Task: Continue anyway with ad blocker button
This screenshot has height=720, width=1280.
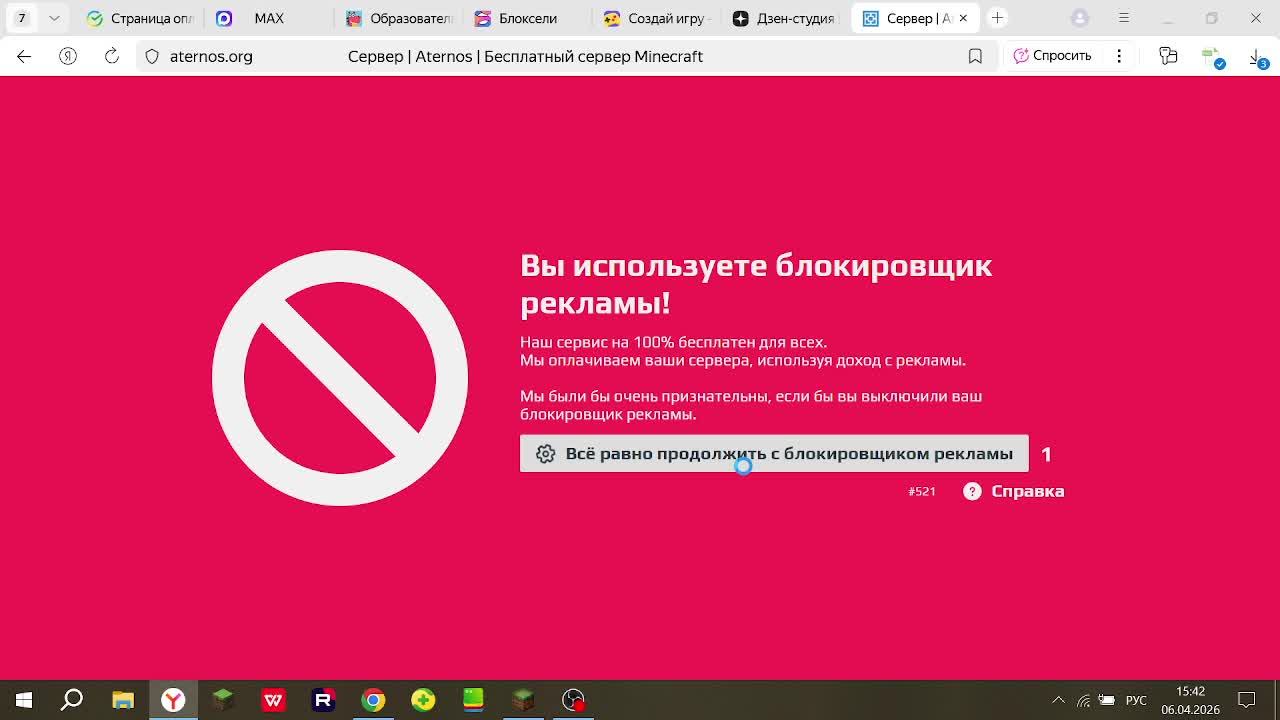Action: coord(774,454)
